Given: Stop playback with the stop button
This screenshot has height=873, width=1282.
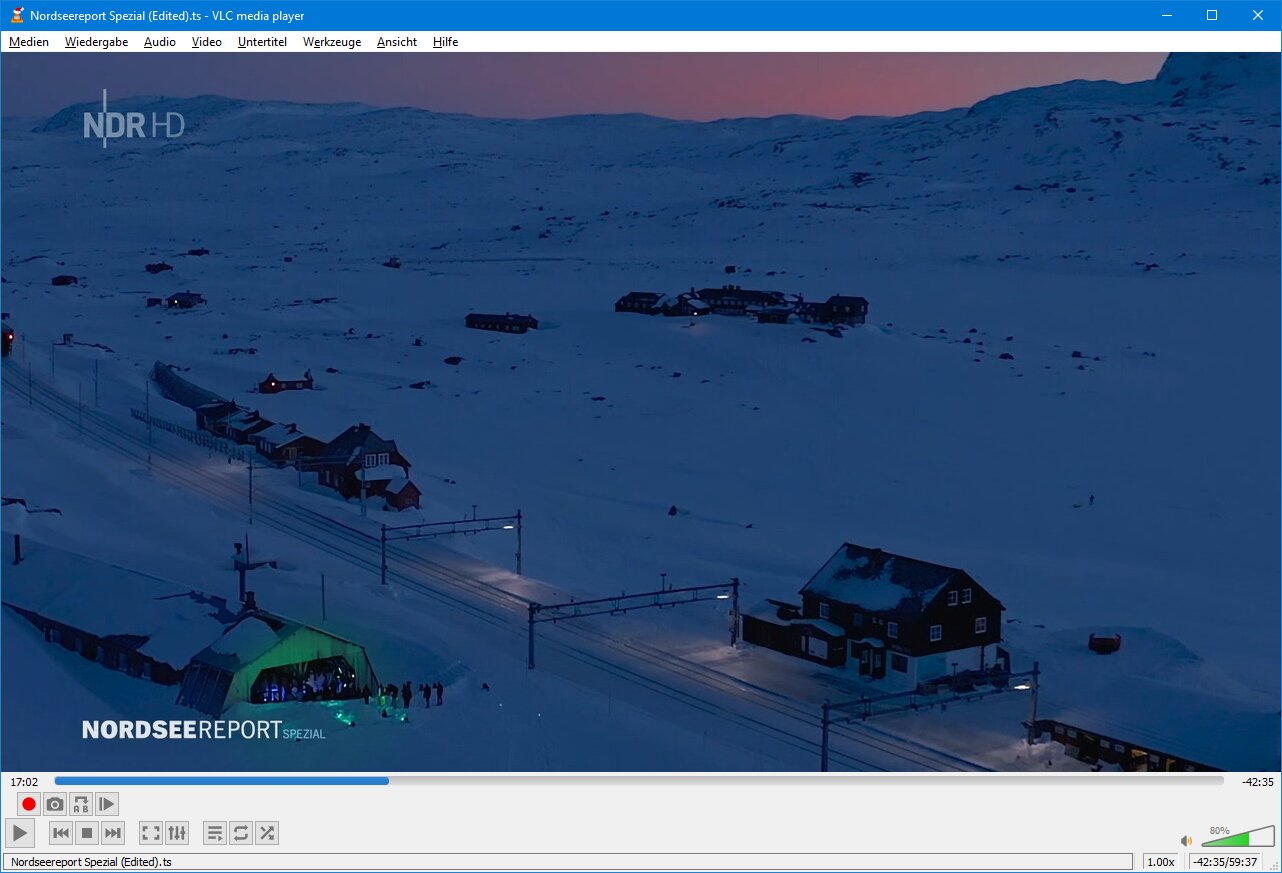Looking at the screenshot, I should (87, 833).
